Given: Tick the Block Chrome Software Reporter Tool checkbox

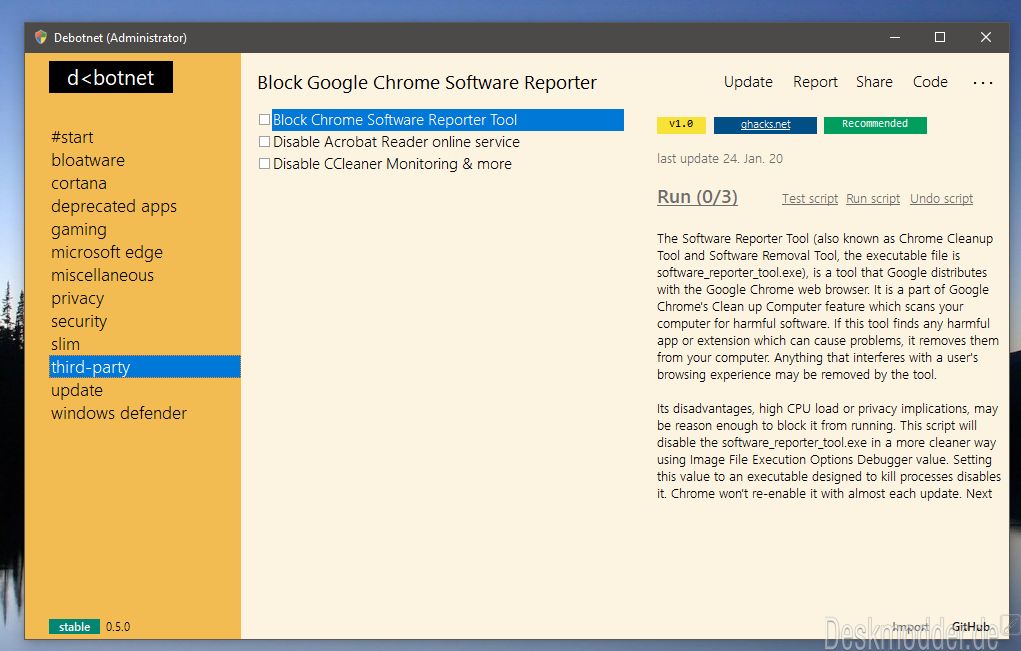Looking at the screenshot, I should 264,120.
